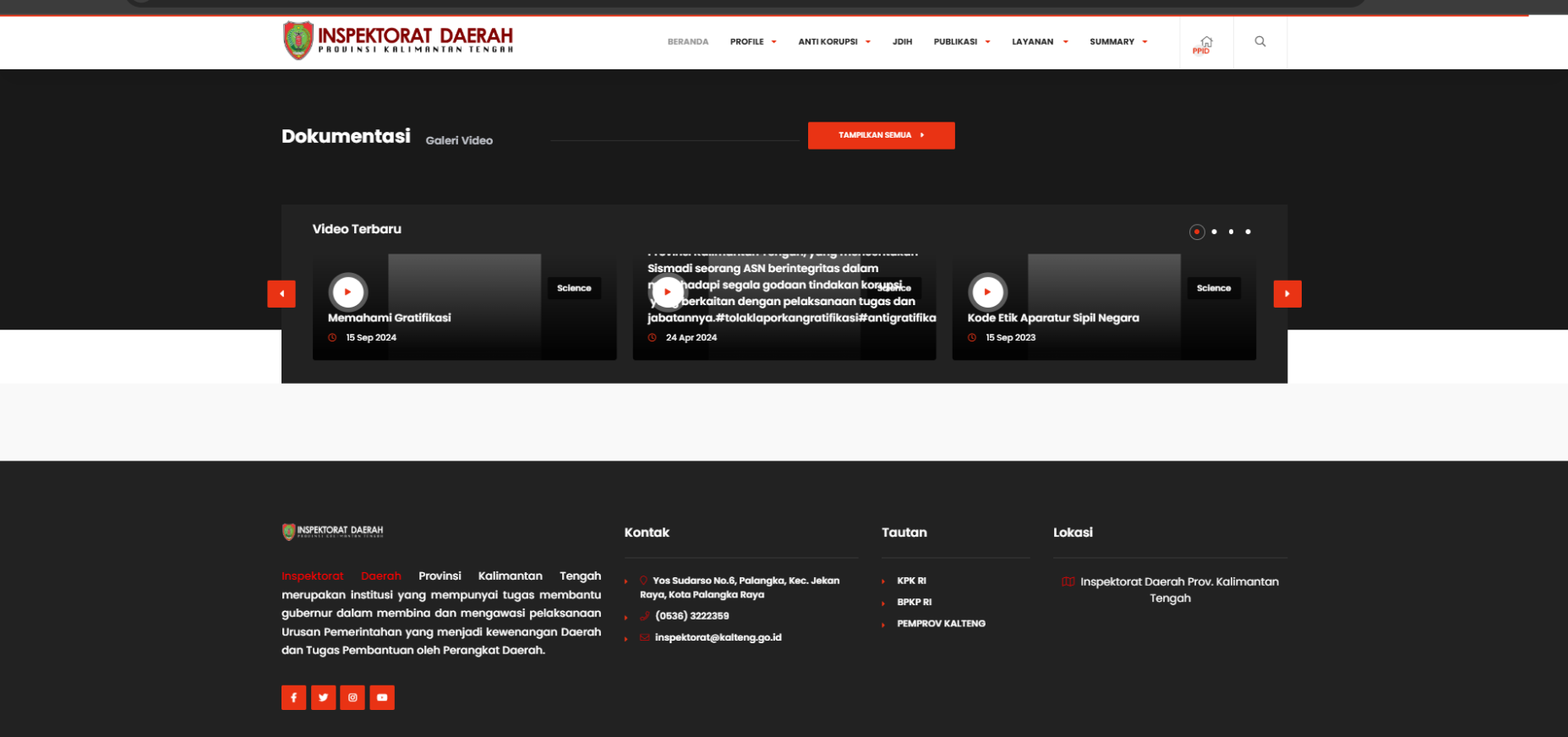Expand the Anti Korupsi dropdown menu
Image resolution: width=1568 pixels, height=737 pixels.
(833, 41)
